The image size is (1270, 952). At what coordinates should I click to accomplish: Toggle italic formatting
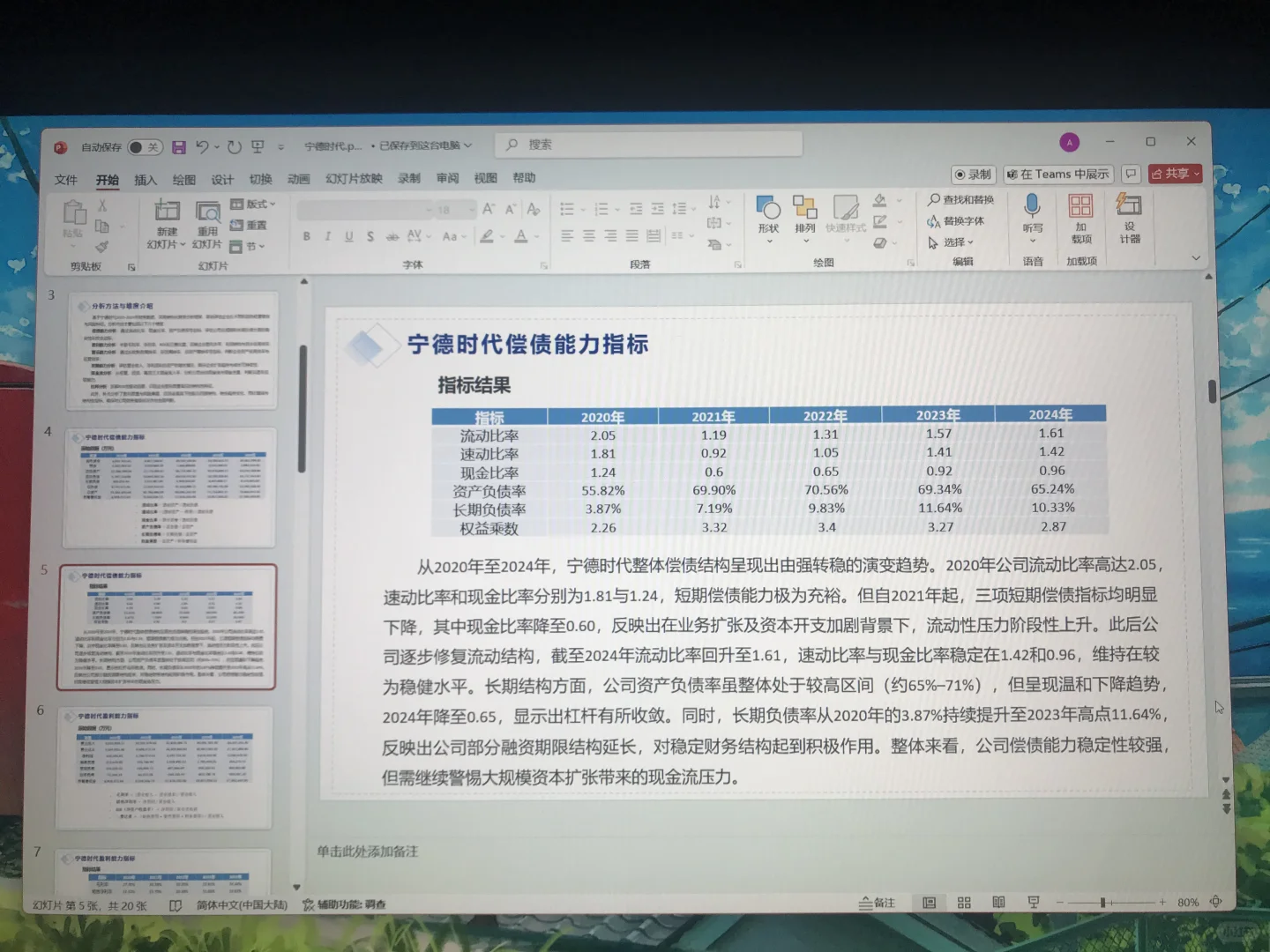[x=327, y=236]
